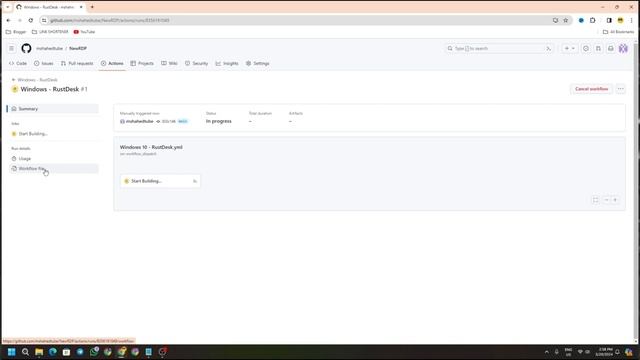Open the Windows Start menu
The height and width of the screenshot is (360, 640).
11,352
